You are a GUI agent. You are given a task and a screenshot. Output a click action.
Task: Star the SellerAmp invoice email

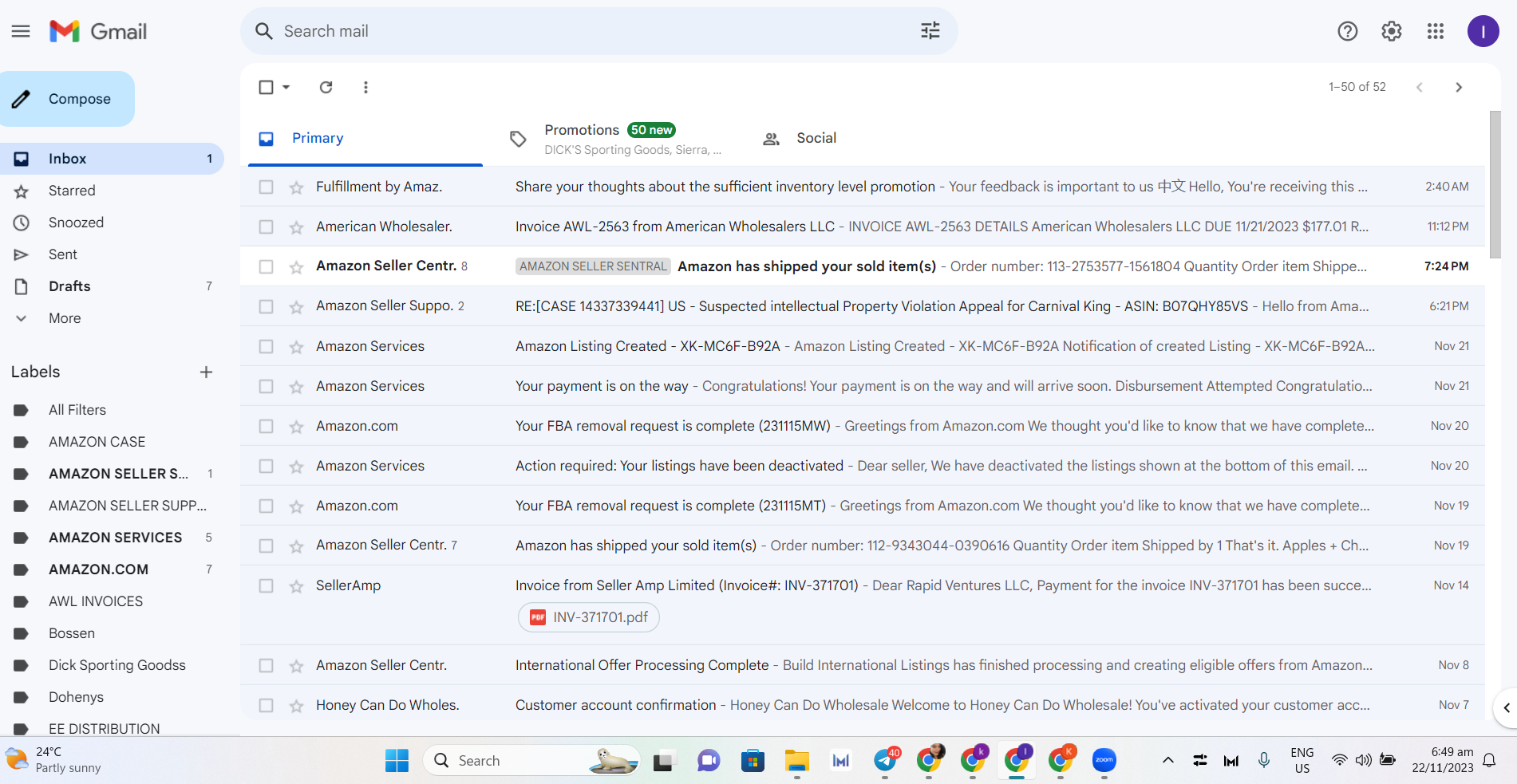click(296, 586)
